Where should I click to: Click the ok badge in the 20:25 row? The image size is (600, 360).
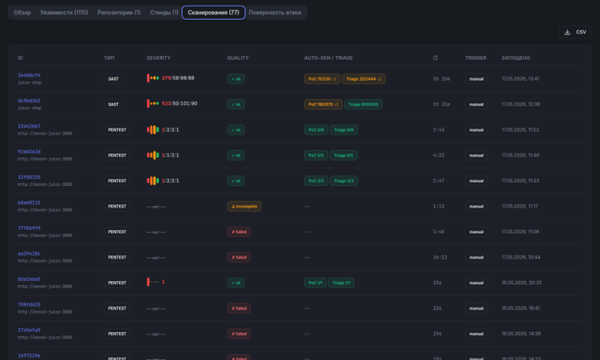click(x=236, y=283)
